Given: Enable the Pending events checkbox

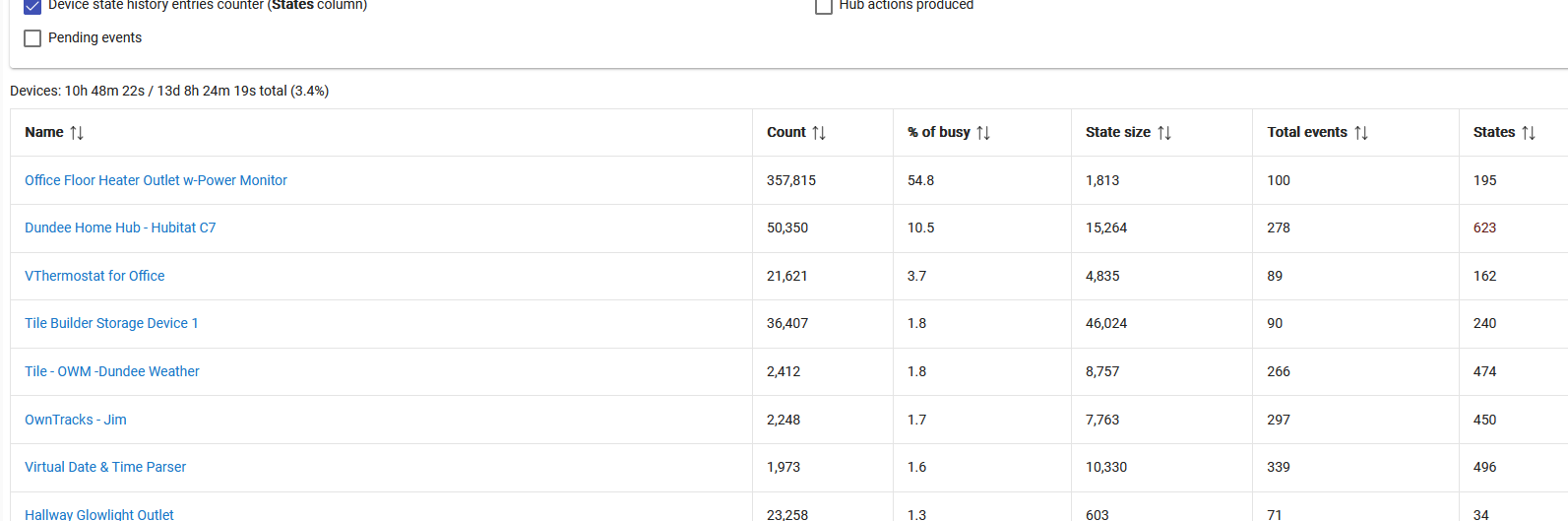Looking at the screenshot, I should point(32,38).
